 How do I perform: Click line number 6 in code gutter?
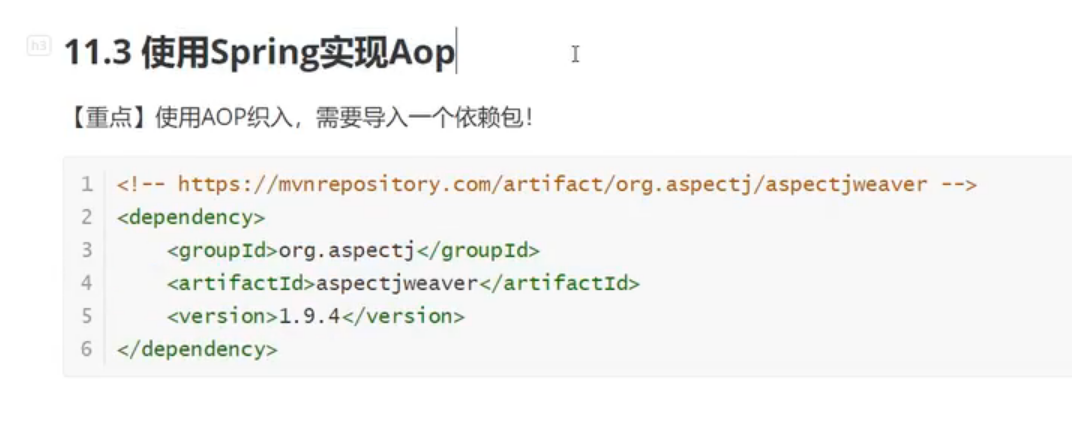[x=86, y=348]
